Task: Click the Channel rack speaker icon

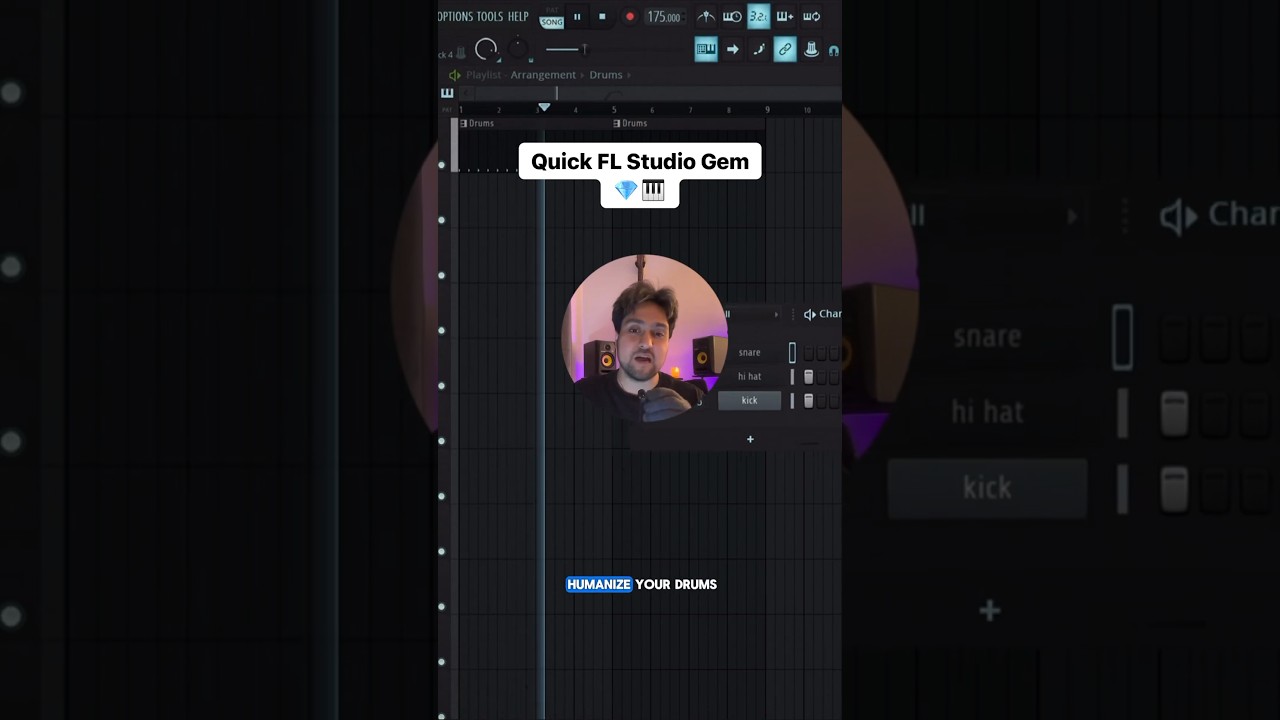Action: [809, 314]
